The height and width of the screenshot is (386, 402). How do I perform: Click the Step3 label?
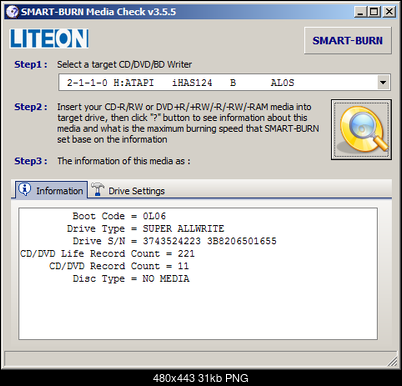point(31,161)
